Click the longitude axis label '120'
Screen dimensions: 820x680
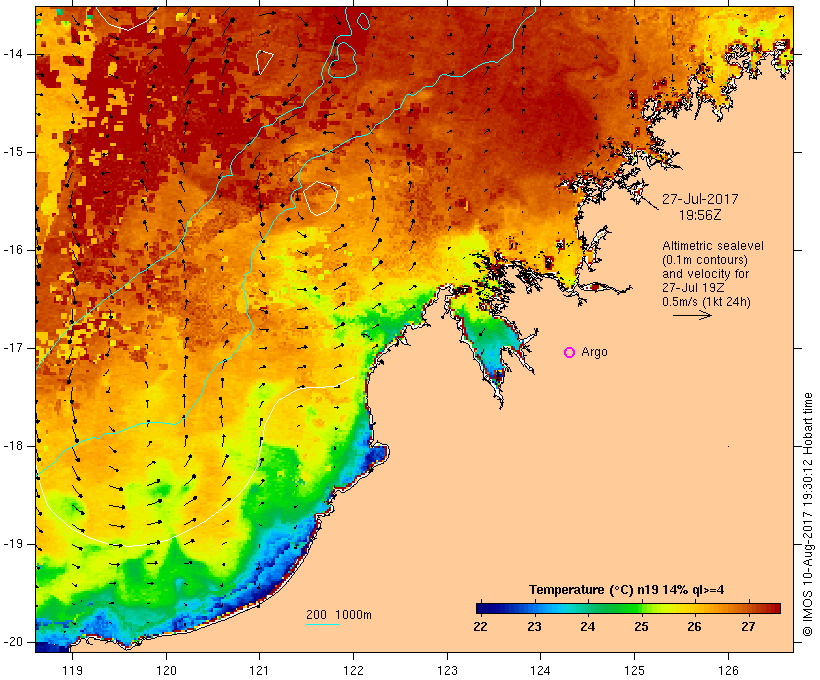click(x=166, y=670)
